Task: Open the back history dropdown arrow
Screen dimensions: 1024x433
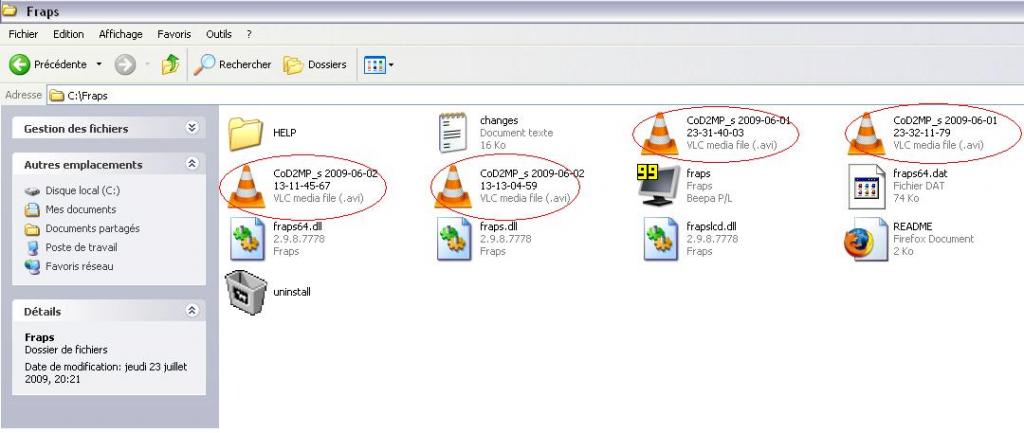Action: (x=99, y=65)
